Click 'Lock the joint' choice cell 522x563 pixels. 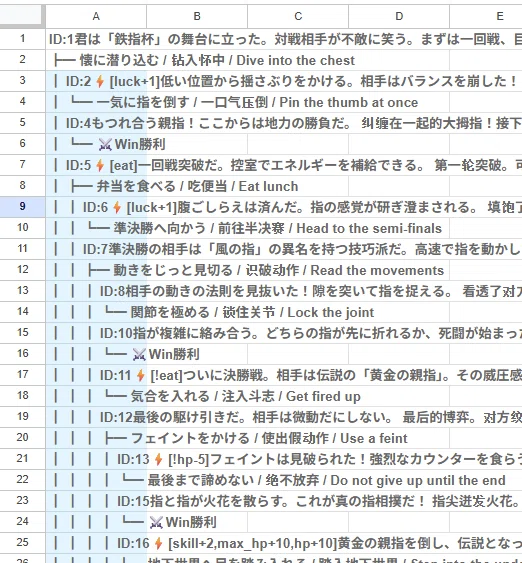tap(214, 312)
